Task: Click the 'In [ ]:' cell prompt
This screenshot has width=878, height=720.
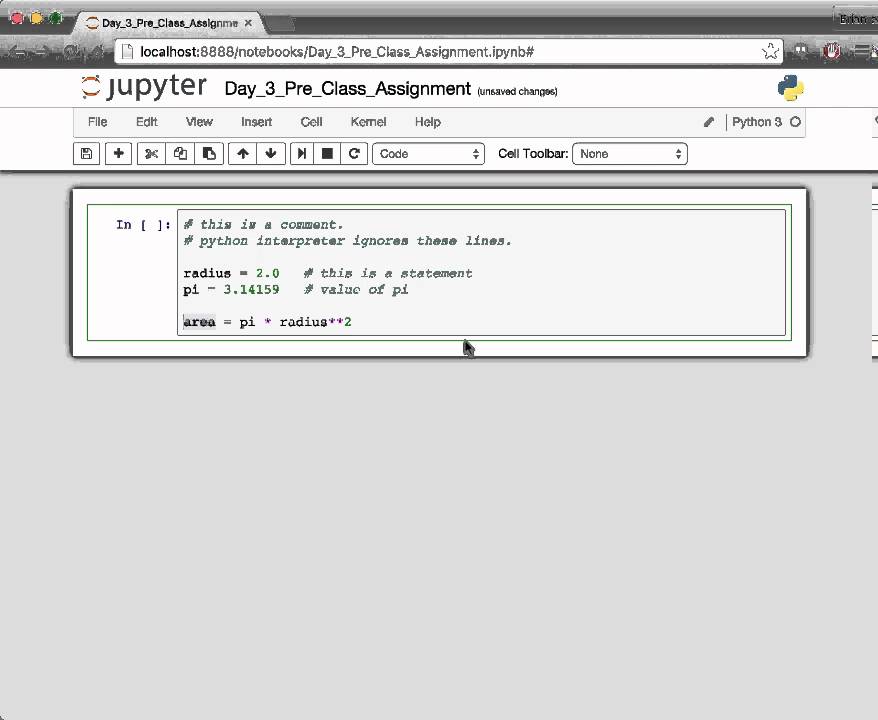Action: pyautogui.click(x=143, y=225)
